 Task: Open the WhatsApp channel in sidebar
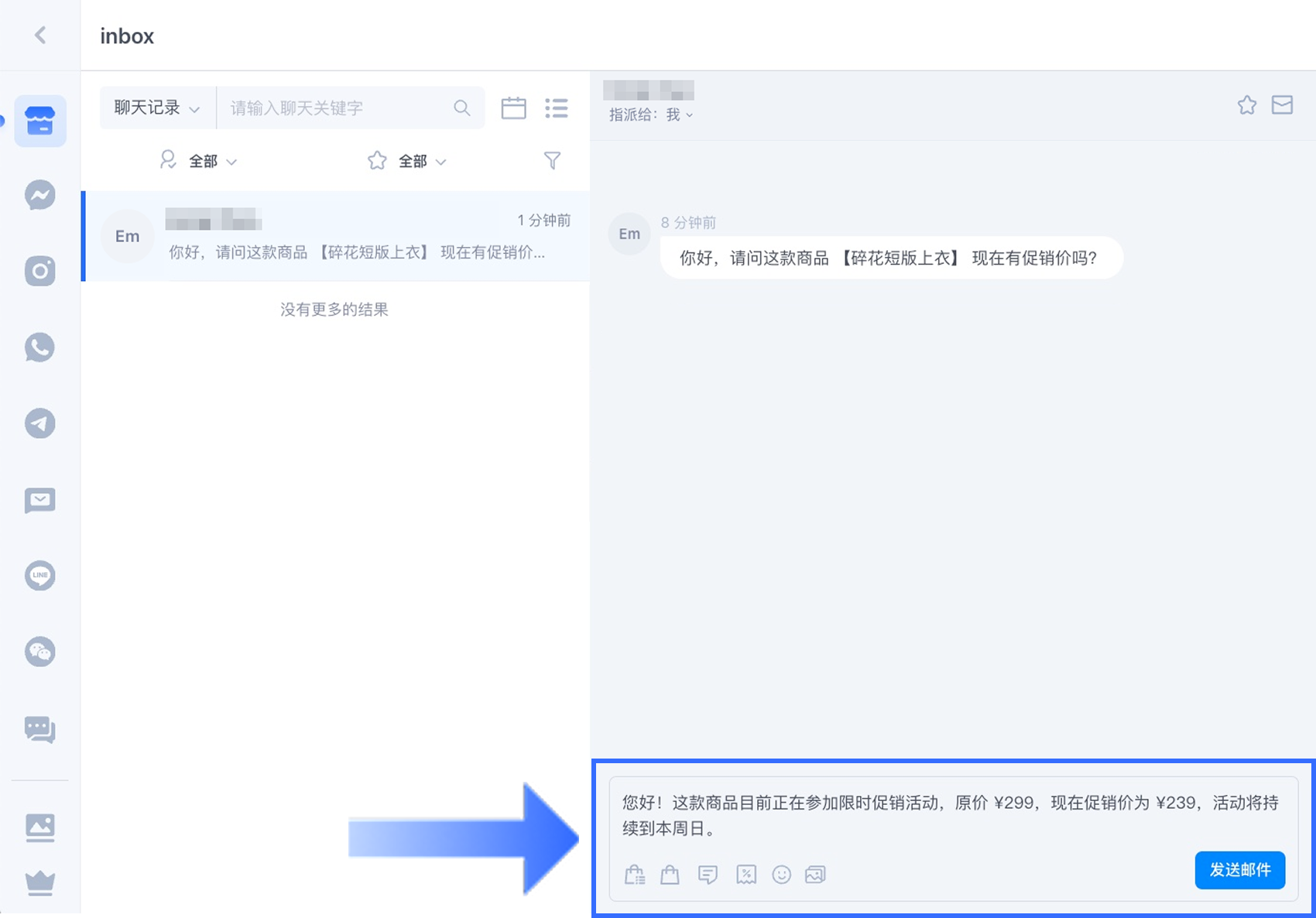pyautogui.click(x=40, y=348)
